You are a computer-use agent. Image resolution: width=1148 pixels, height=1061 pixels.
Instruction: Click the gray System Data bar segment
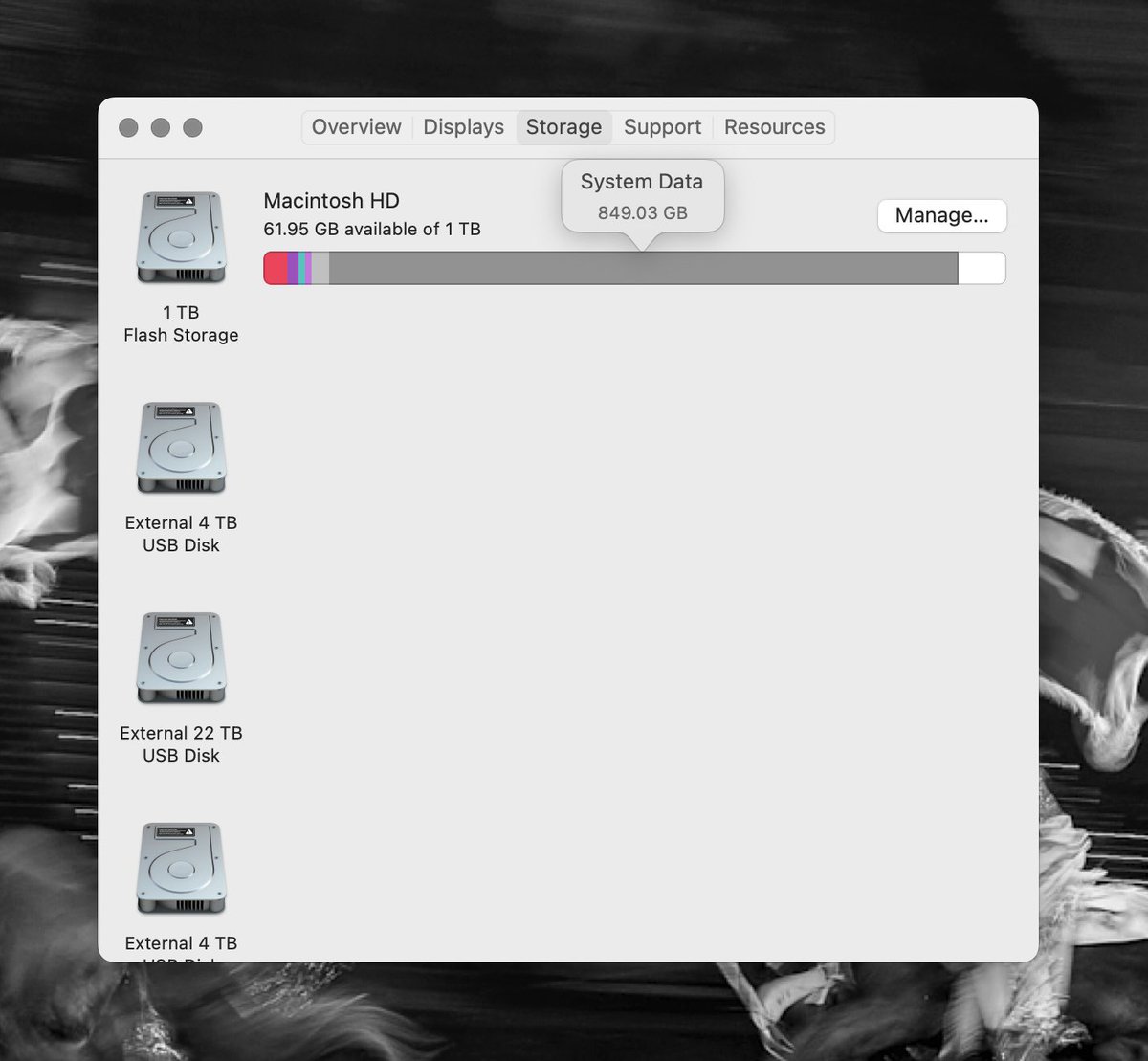[643, 268]
